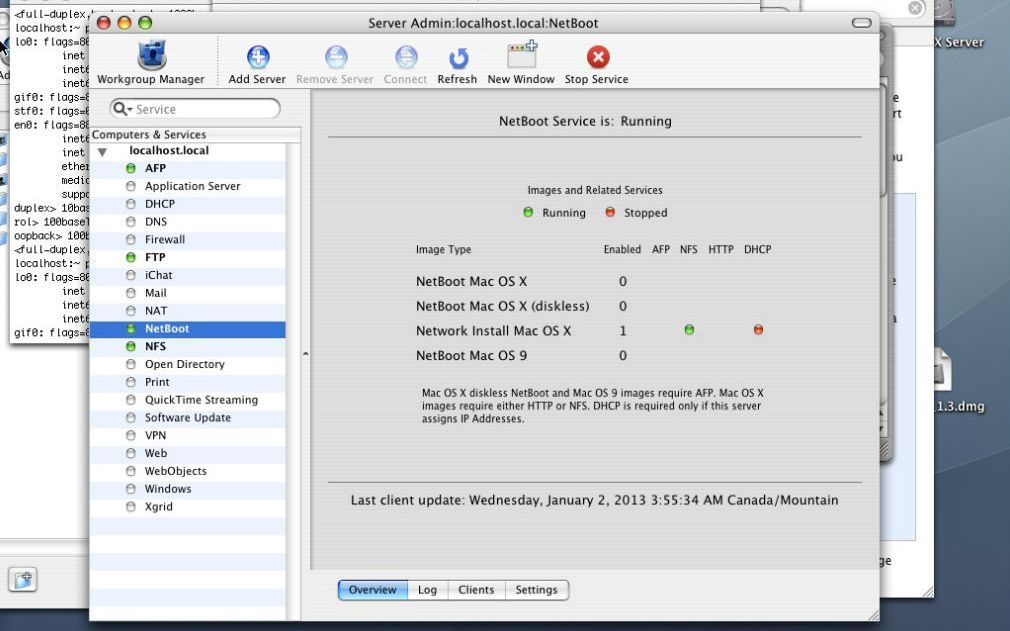
Task: Switch to the Overview tab
Action: click(x=373, y=590)
